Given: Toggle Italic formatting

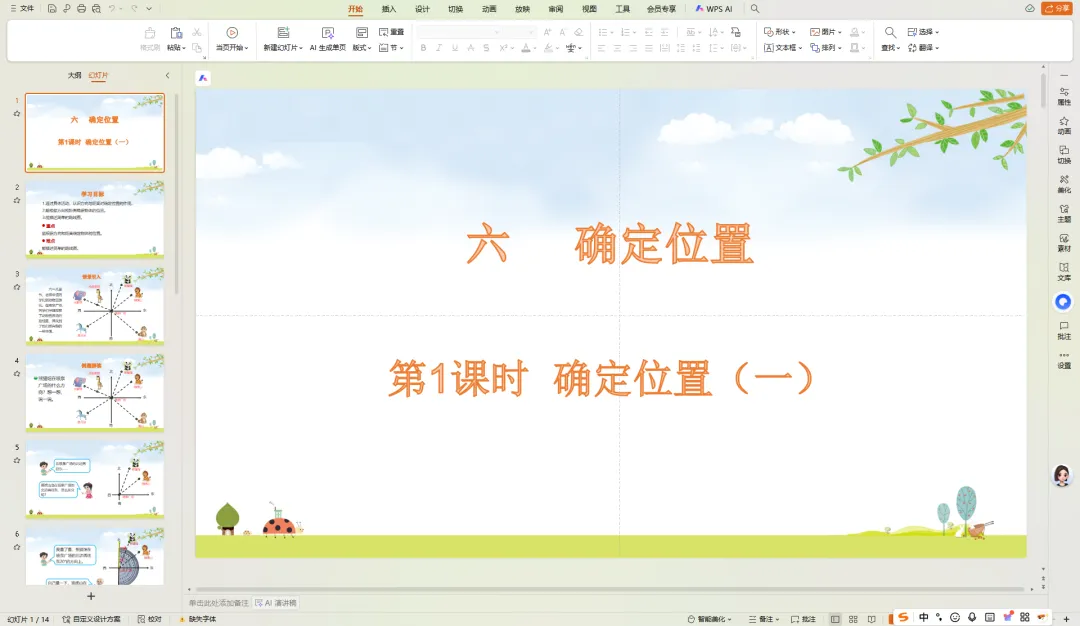Looking at the screenshot, I should point(439,48).
